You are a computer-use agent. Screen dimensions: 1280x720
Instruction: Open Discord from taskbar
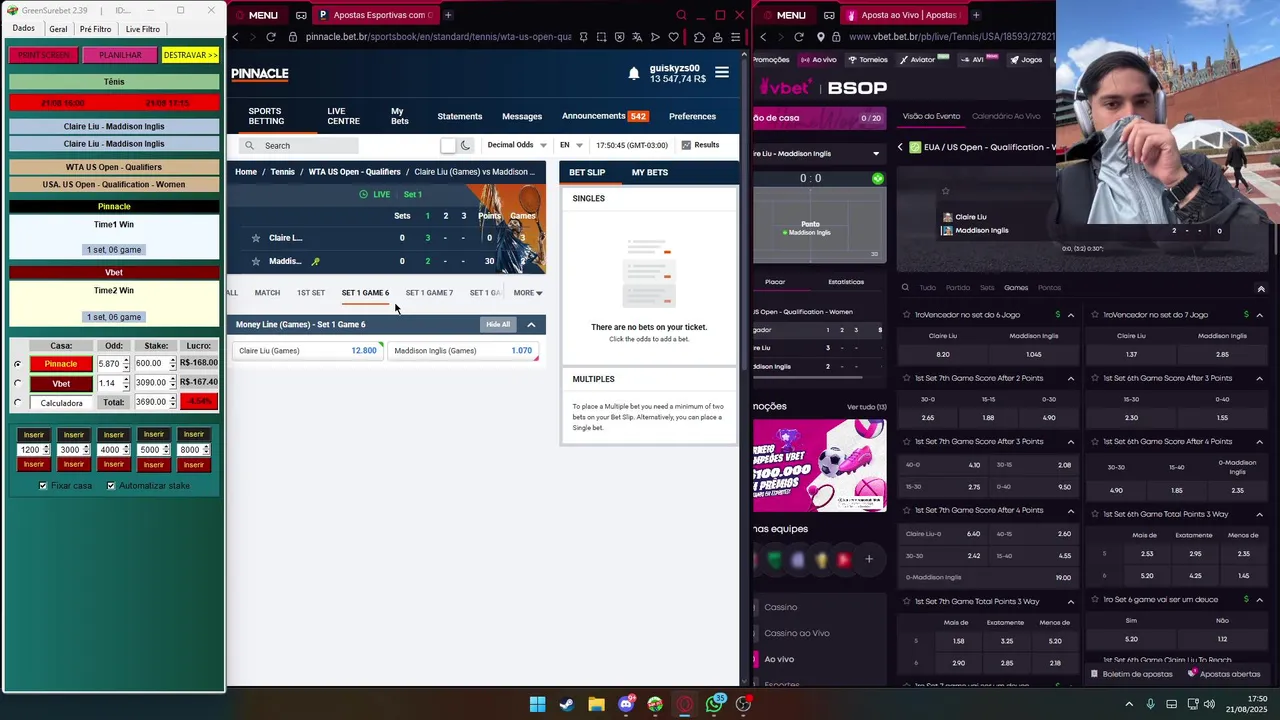point(626,704)
